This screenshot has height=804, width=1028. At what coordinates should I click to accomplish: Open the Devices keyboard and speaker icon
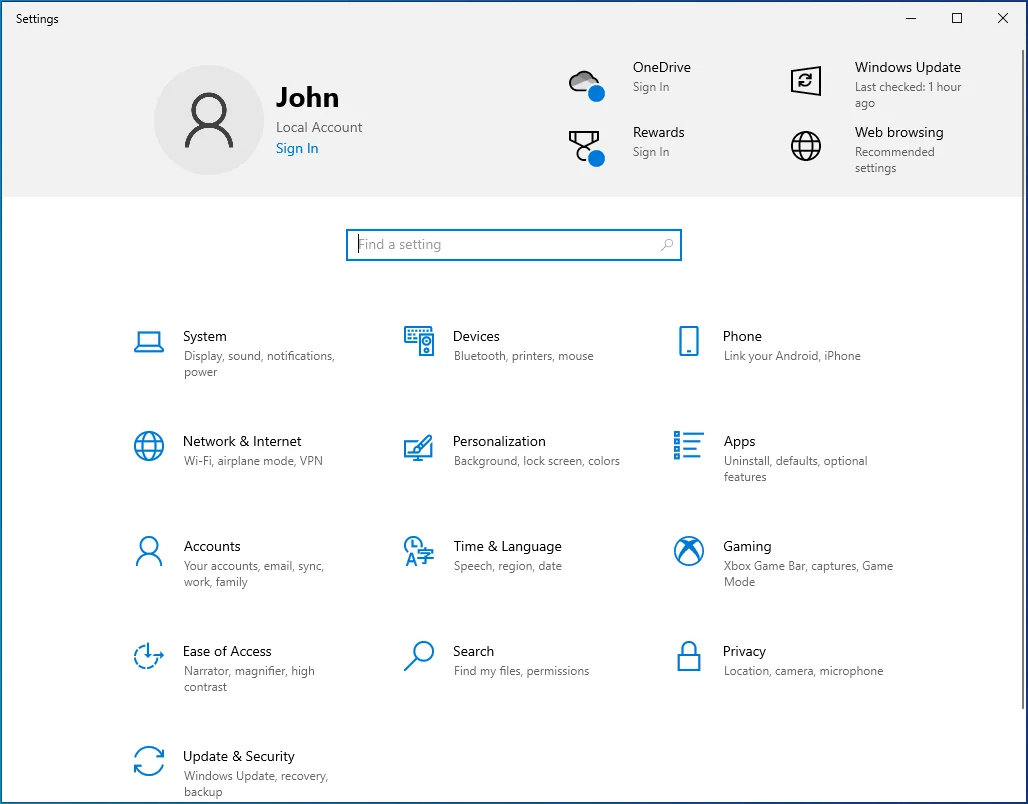point(419,341)
